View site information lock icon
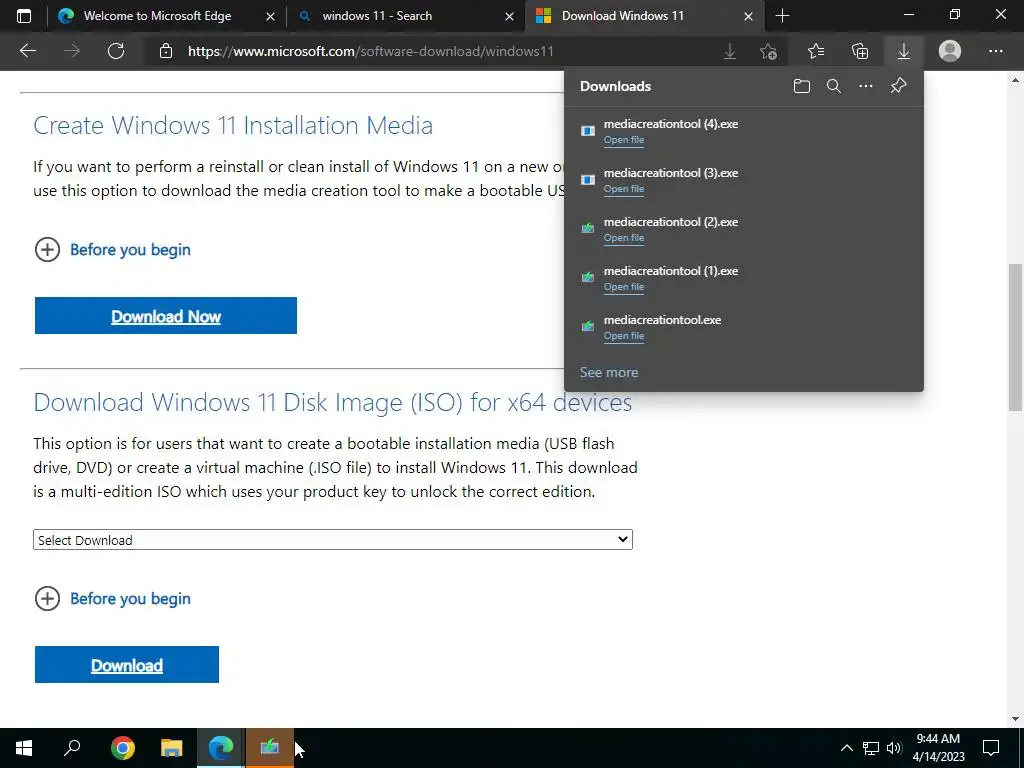 coord(166,51)
